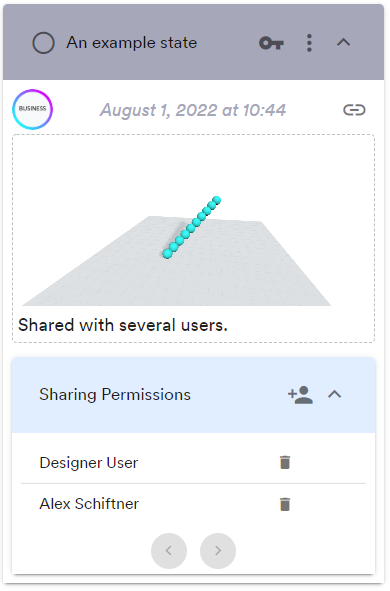The width and height of the screenshot is (390, 591).
Task: Remove Designer User with trash icon
Action: pos(285,462)
